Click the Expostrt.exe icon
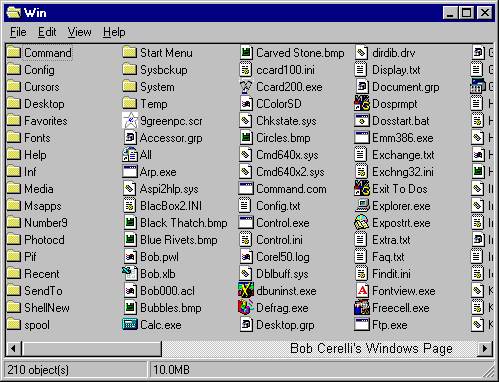The height and width of the screenshot is (382, 499). pos(362,222)
